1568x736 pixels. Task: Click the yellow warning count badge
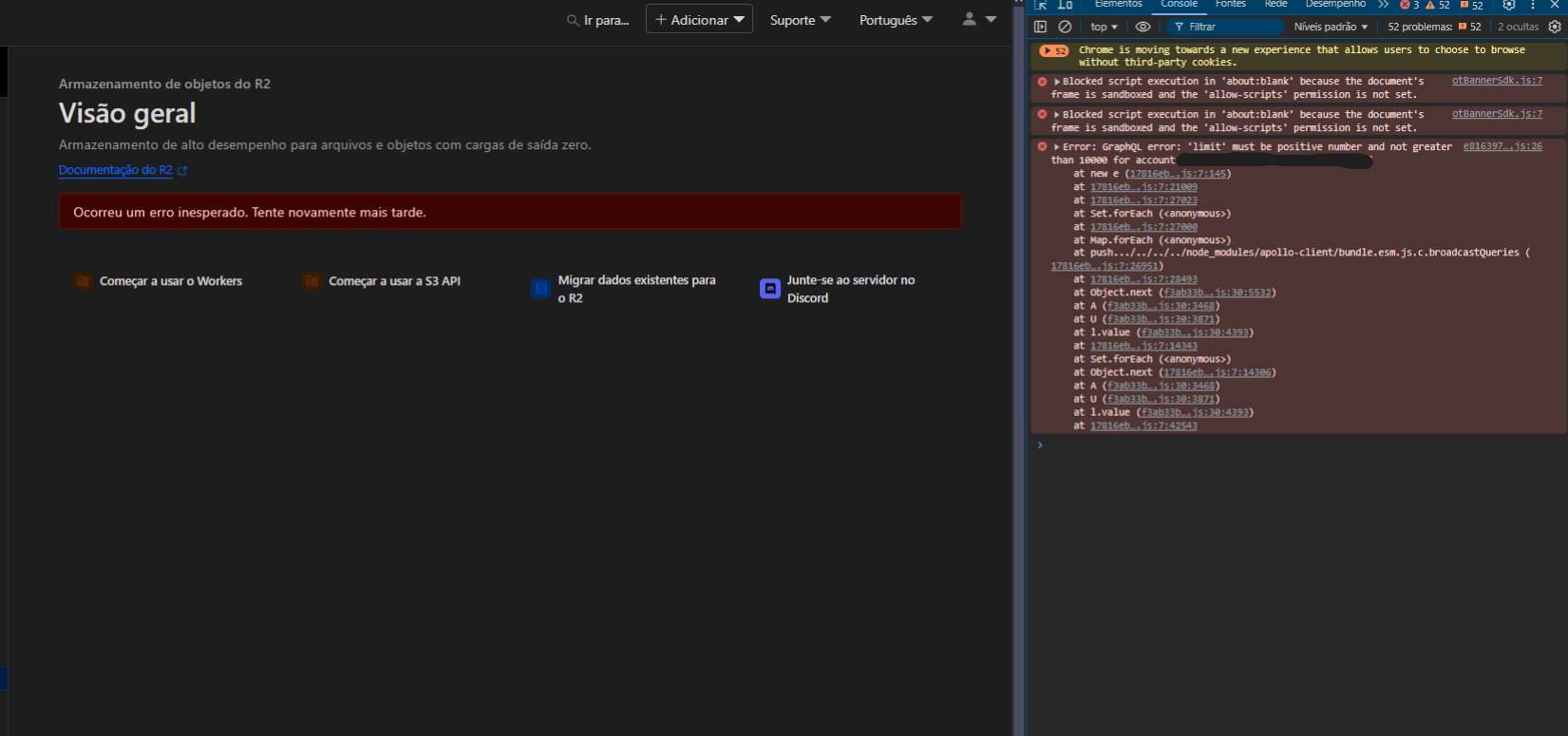[1438, 5]
